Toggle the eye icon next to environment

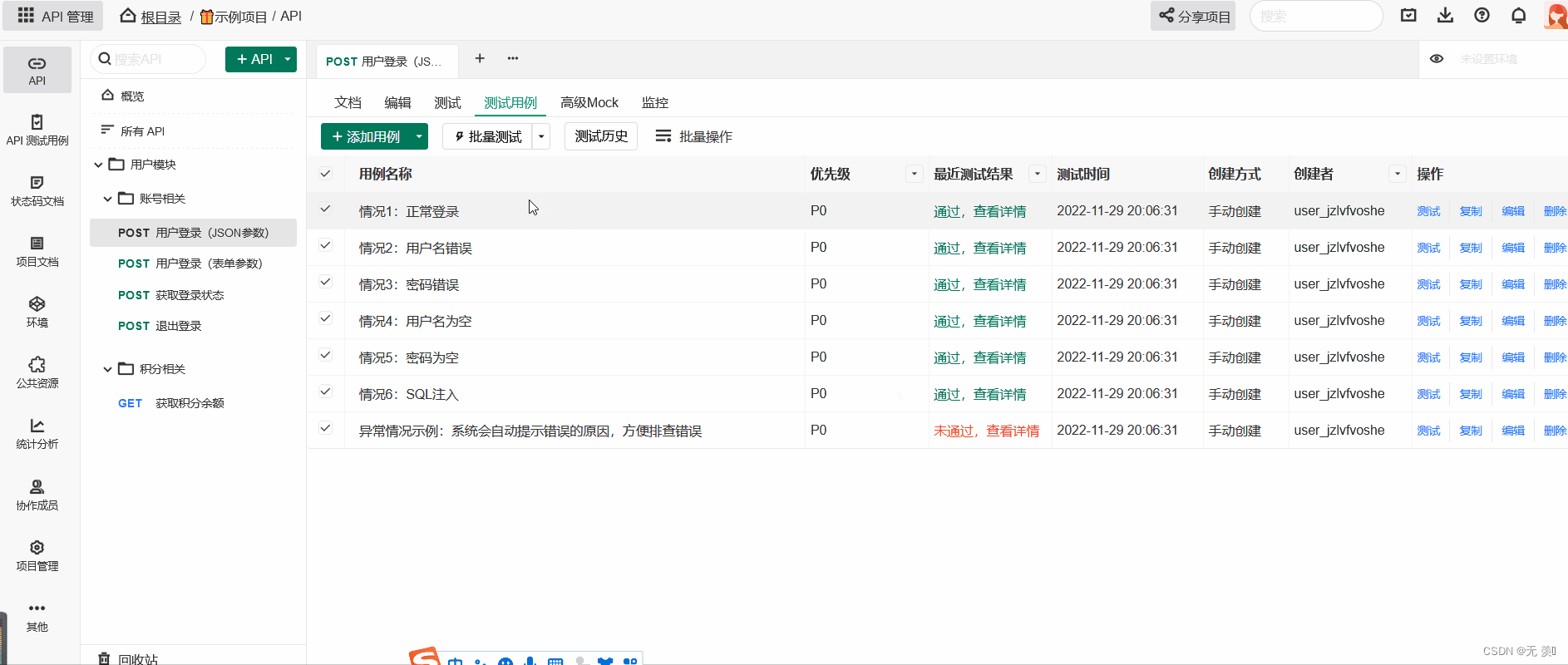click(x=1437, y=59)
